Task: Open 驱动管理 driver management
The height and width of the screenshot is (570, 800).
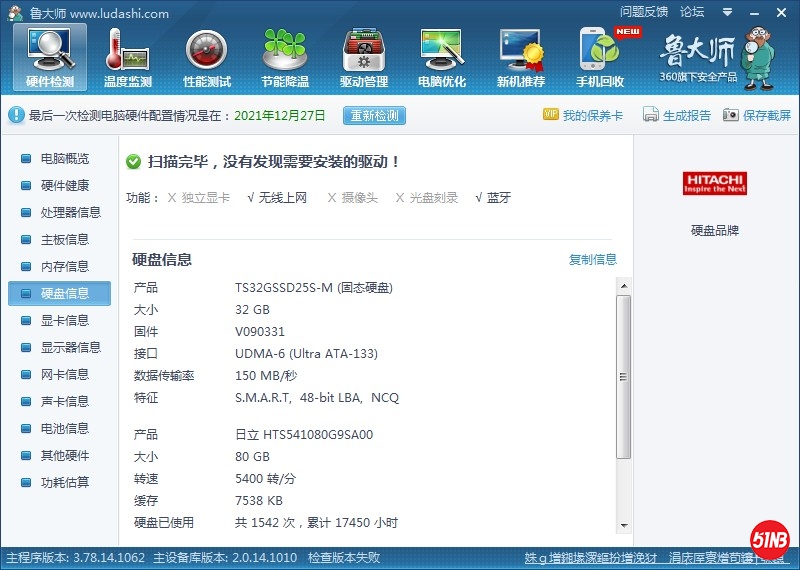Action: click(x=364, y=57)
